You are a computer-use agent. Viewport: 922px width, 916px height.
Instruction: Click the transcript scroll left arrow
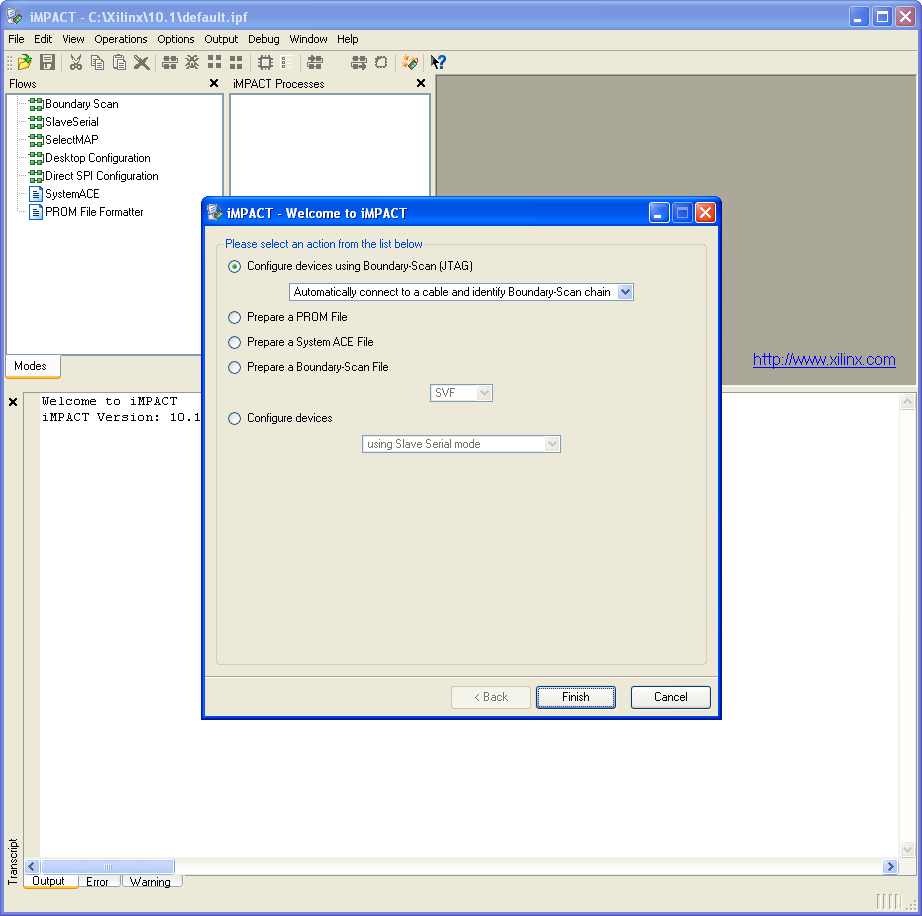point(32,867)
